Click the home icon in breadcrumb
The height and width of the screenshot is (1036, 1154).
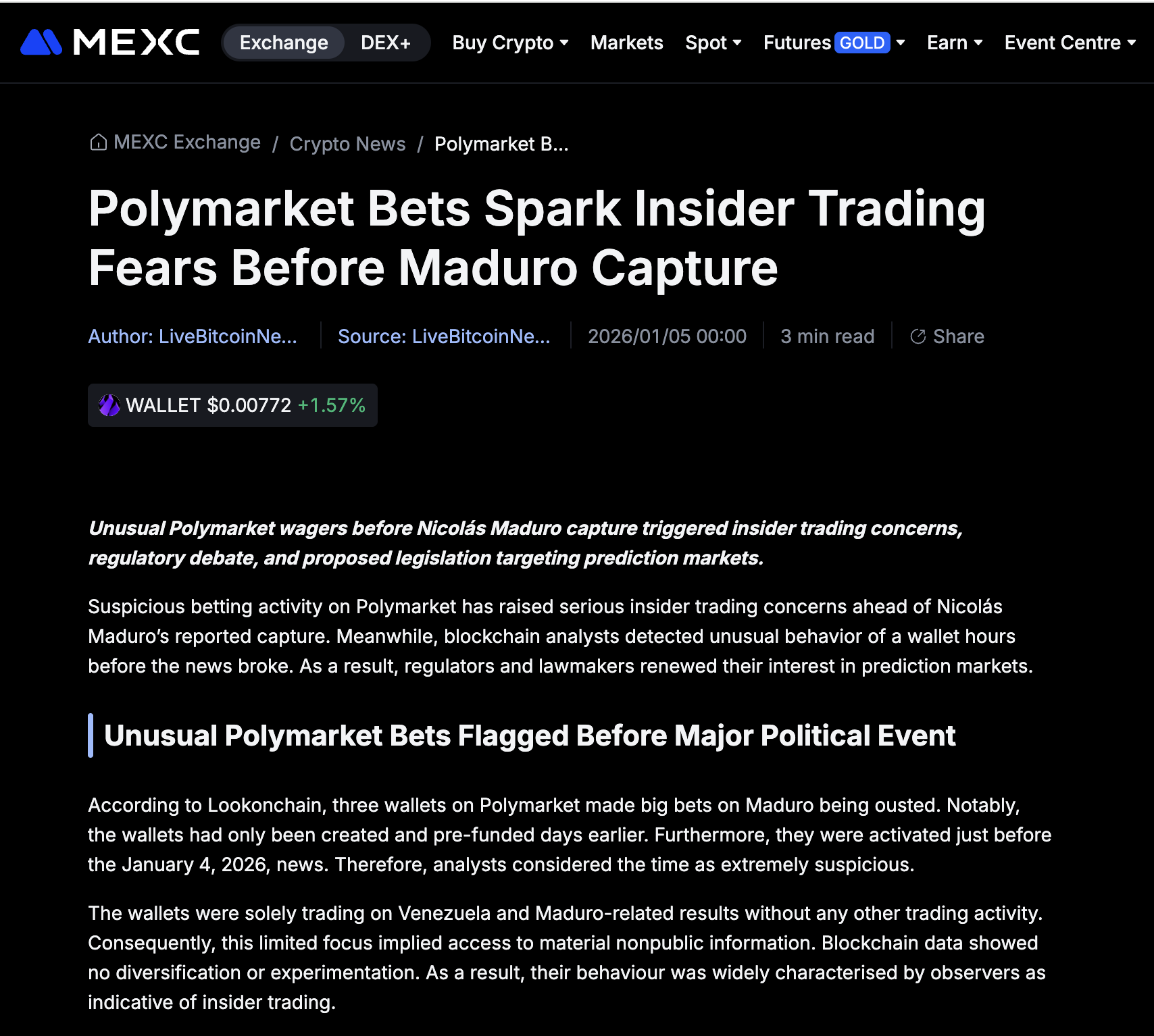[99, 143]
